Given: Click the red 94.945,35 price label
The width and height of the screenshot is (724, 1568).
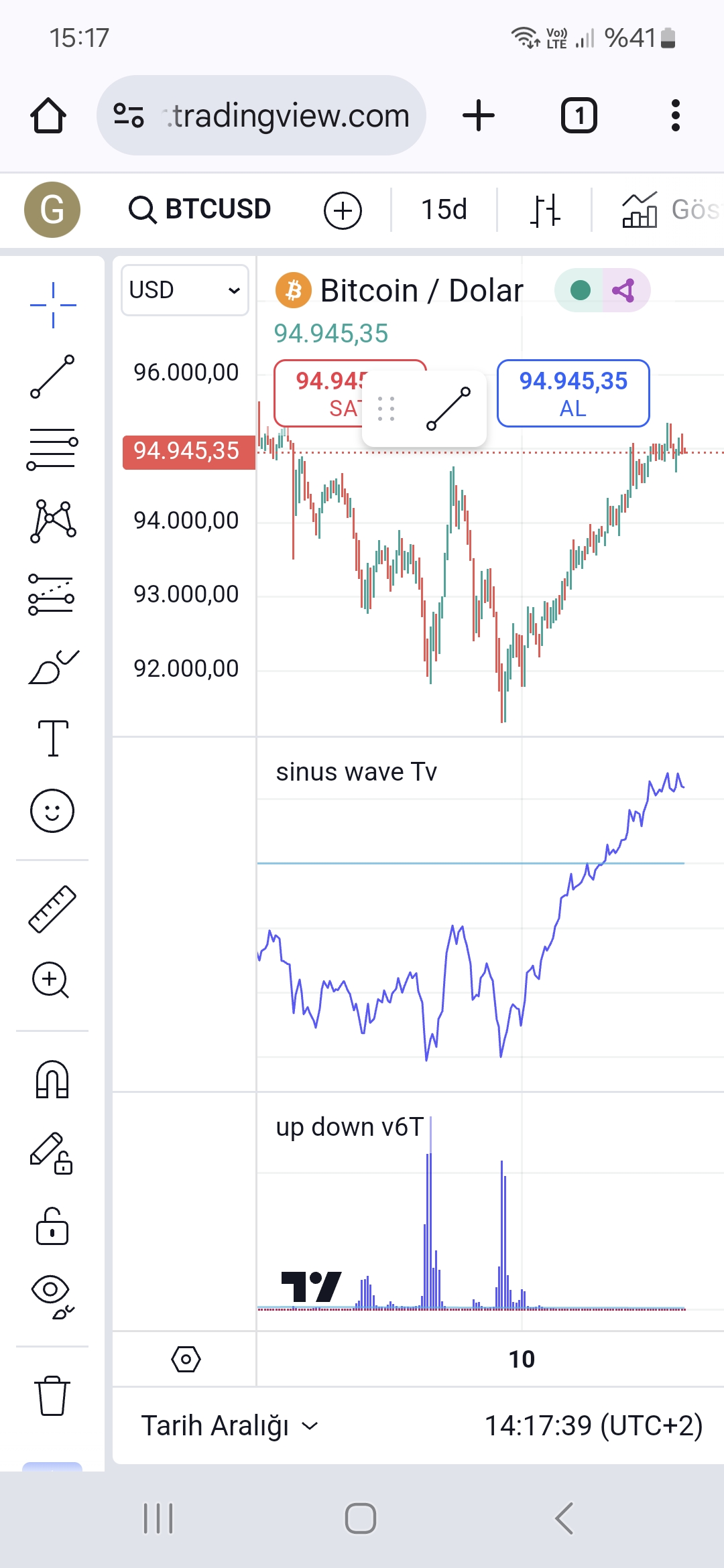Looking at the screenshot, I should pyautogui.click(x=188, y=452).
